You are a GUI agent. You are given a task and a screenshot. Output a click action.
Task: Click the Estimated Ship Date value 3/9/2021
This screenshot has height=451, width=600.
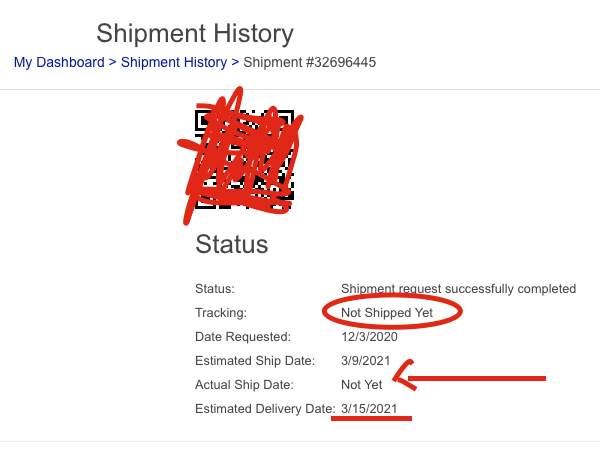click(x=365, y=361)
